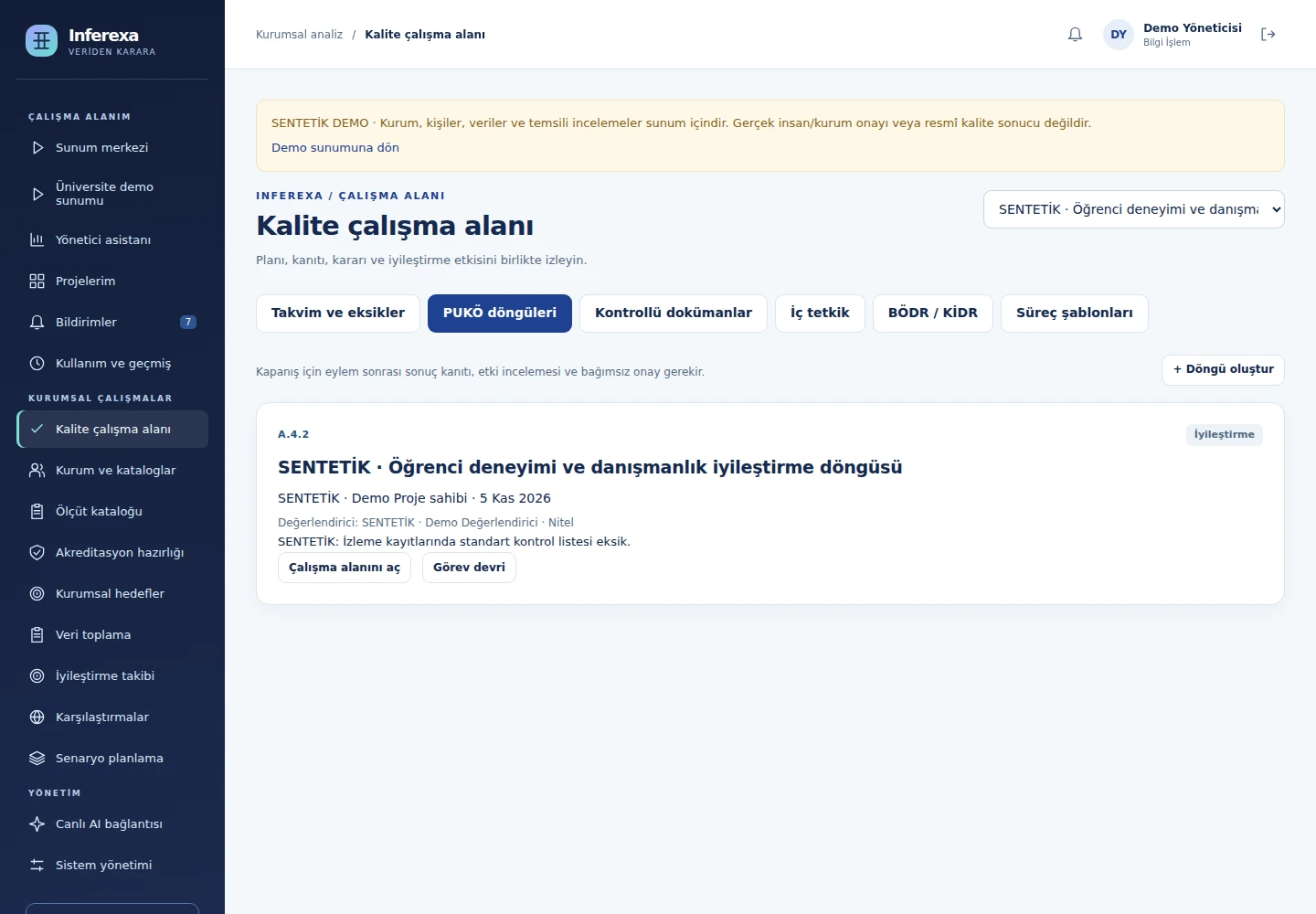Click Yönetici asistanı chart icon
Viewport: 1316px width, 914px height.
tap(37, 239)
